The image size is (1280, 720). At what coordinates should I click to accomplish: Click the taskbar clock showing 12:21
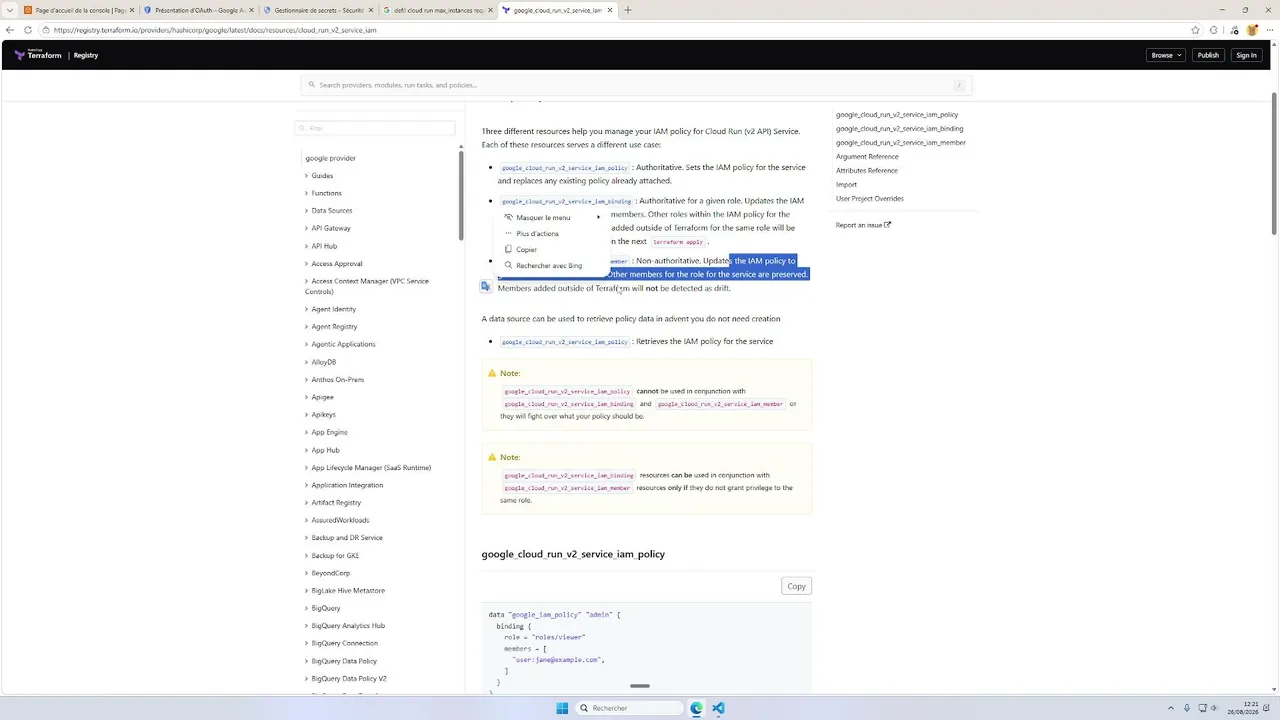(x=1251, y=704)
